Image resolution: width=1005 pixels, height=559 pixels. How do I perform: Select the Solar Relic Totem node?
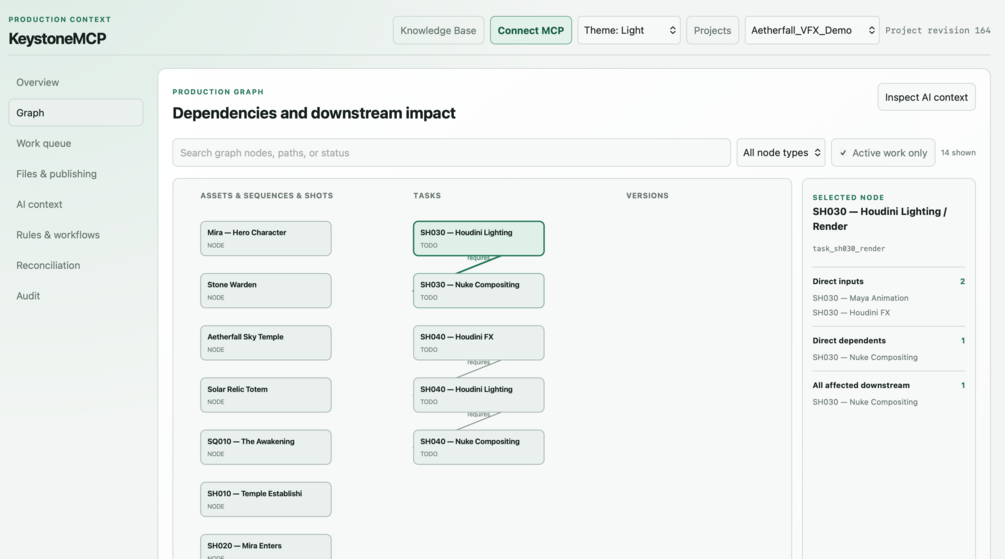tap(265, 395)
